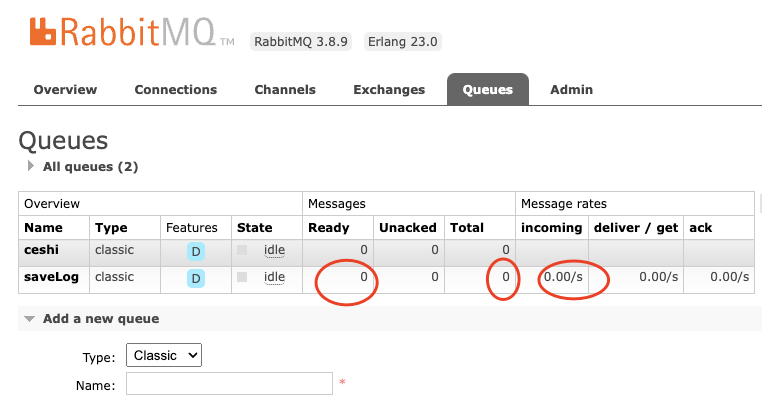The image size is (762, 397).
Task: Open the Exchanges tab
Action: click(389, 90)
